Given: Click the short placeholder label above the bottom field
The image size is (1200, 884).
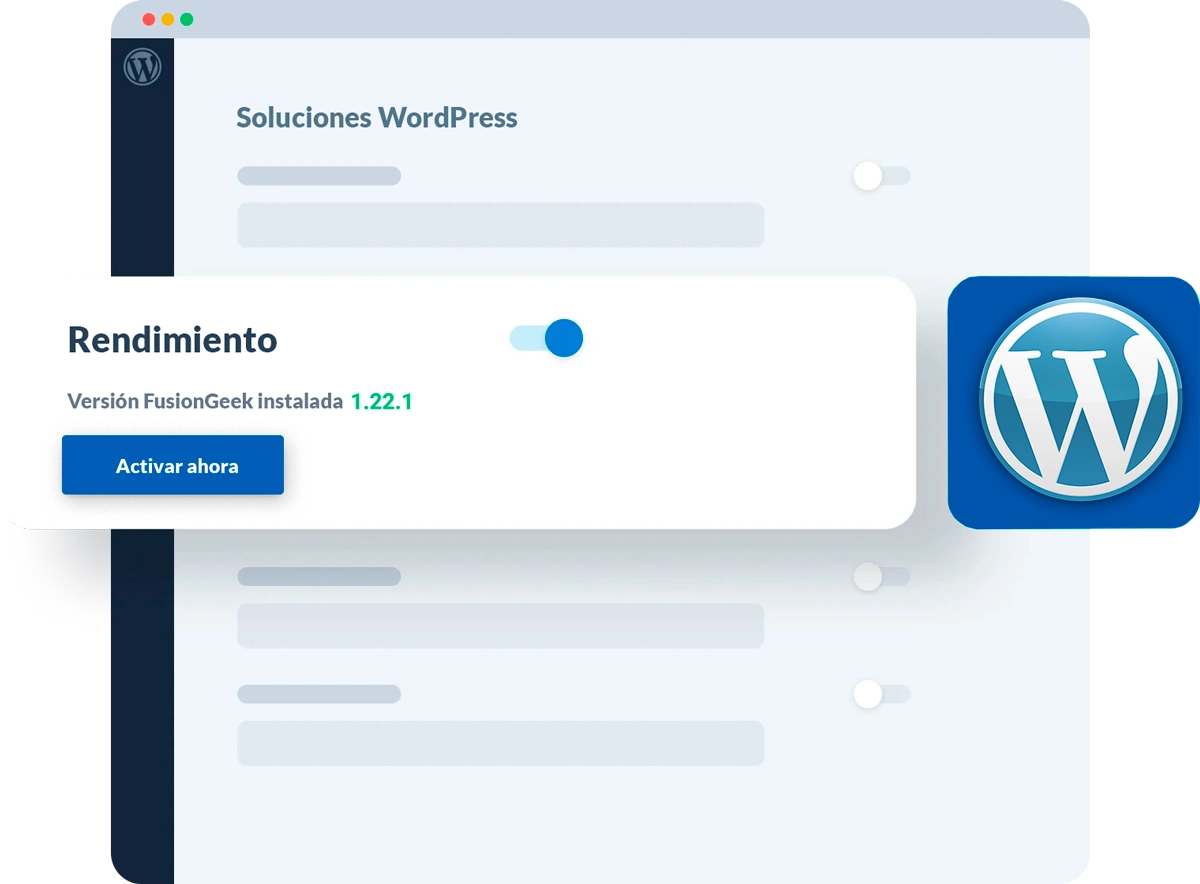Looking at the screenshot, I should click(x=318, y=694).
